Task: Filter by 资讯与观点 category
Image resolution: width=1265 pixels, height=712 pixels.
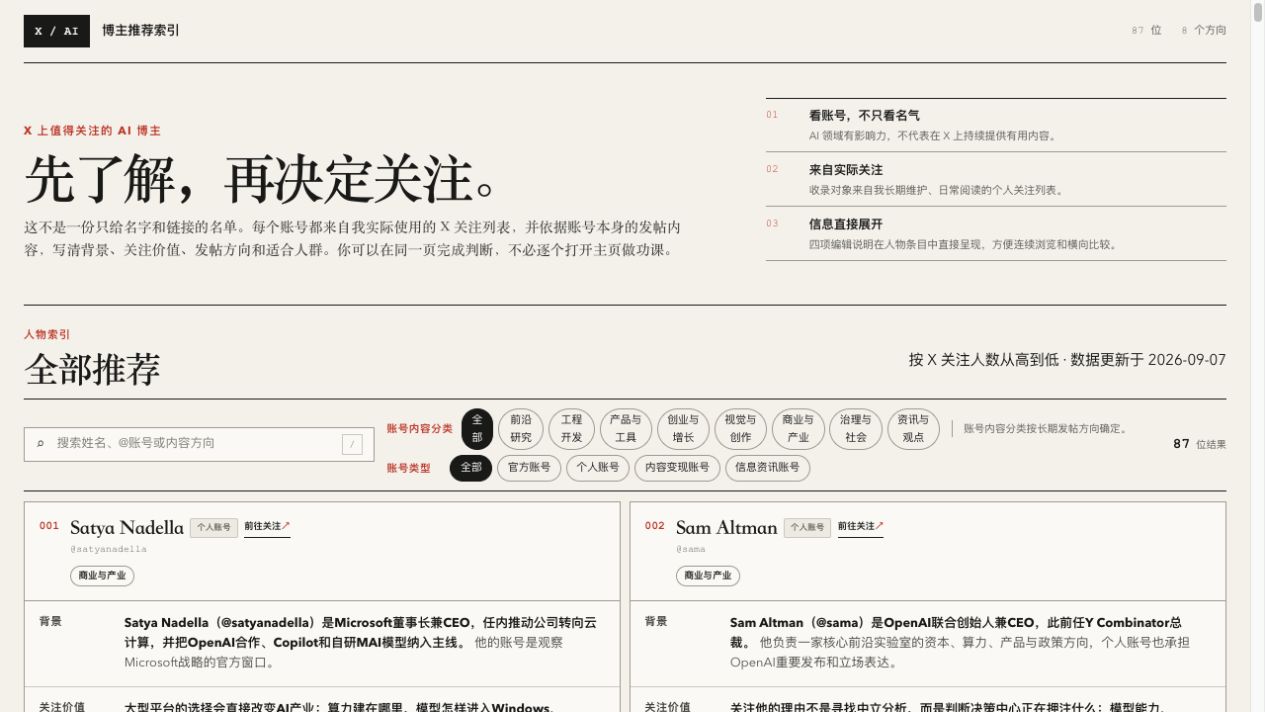Action: [913, 428]
